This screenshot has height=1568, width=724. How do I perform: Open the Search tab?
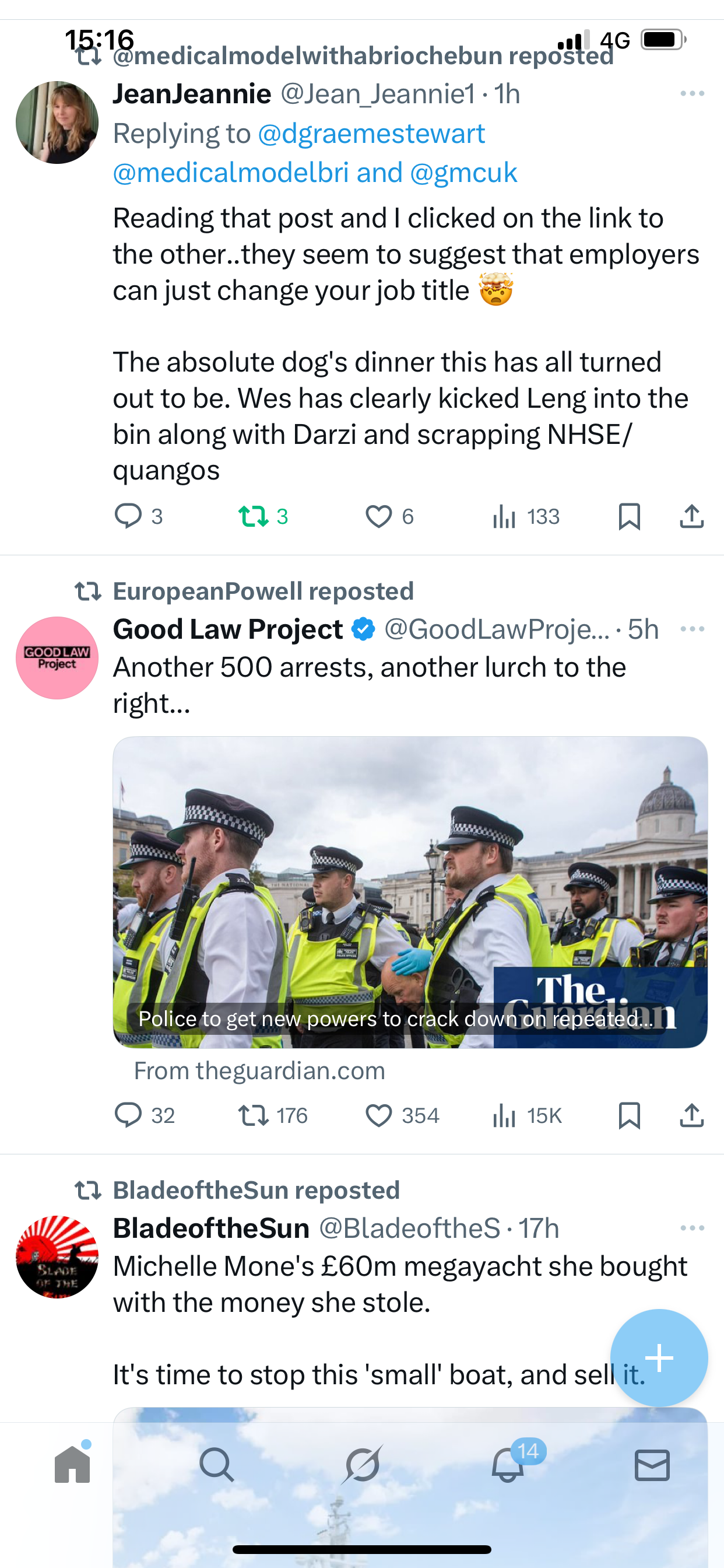[217, 1464]
